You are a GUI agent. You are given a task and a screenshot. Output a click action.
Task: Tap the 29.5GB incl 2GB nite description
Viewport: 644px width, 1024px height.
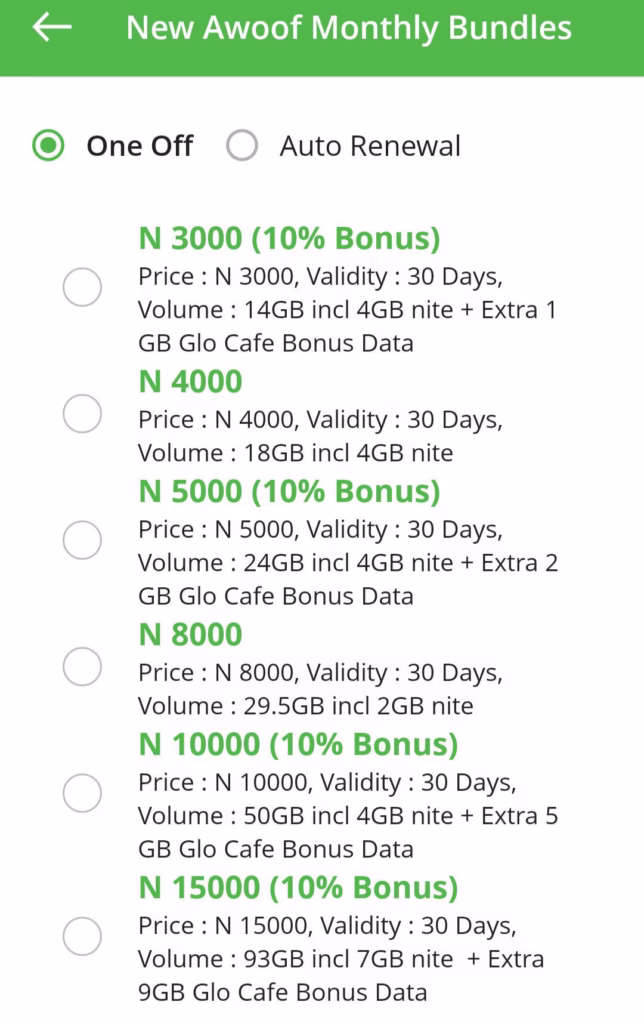click(x=359, y=706)
